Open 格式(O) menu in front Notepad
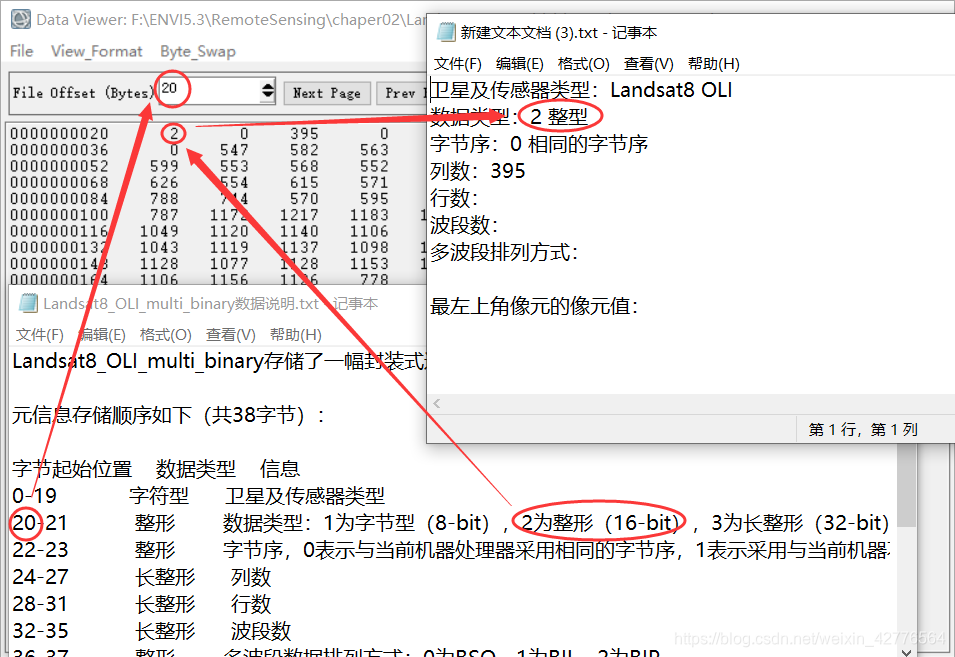 [583, 63]
